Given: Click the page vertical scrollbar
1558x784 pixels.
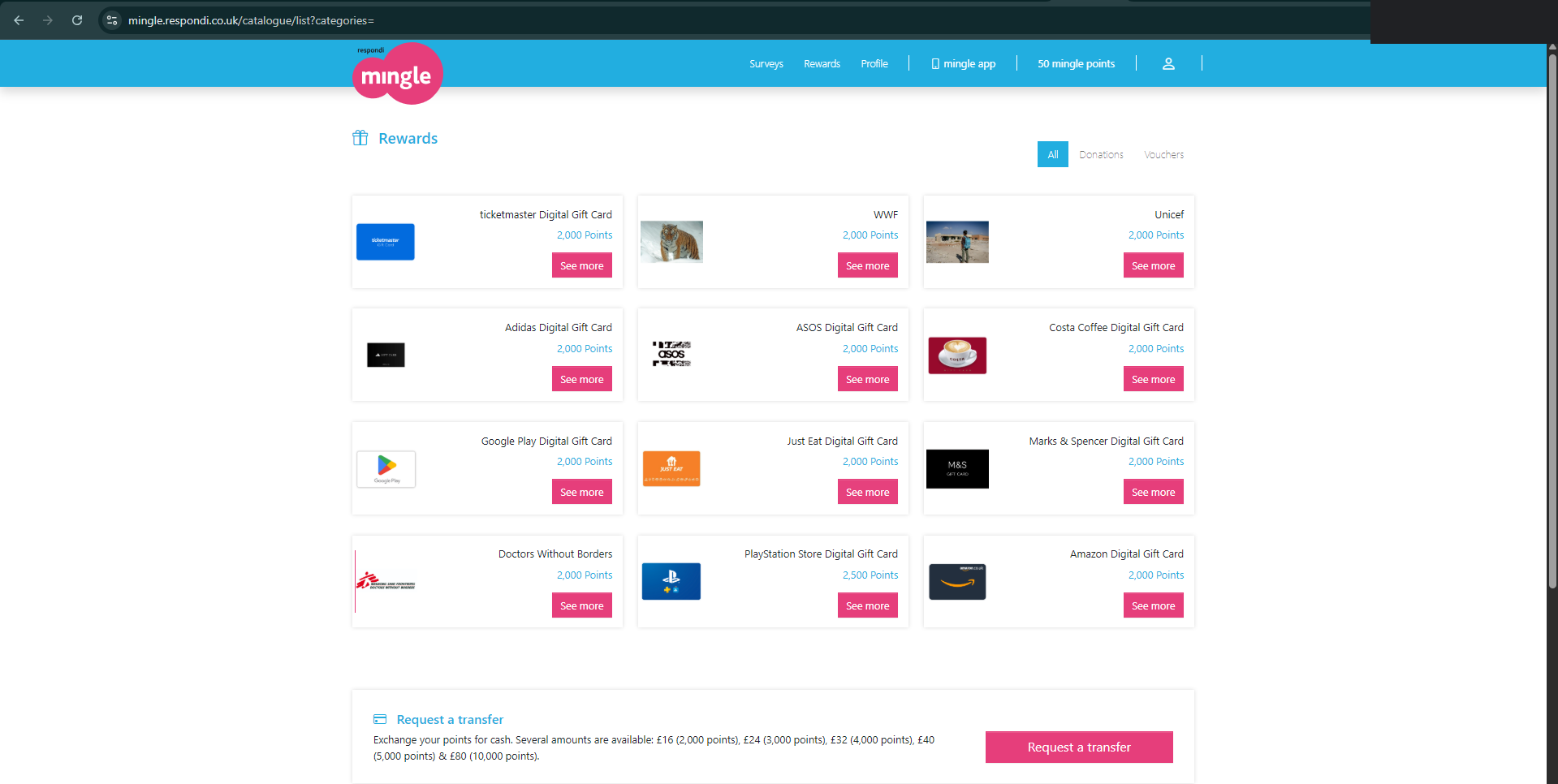Looking at the screenshot, I should point(1552,321).
